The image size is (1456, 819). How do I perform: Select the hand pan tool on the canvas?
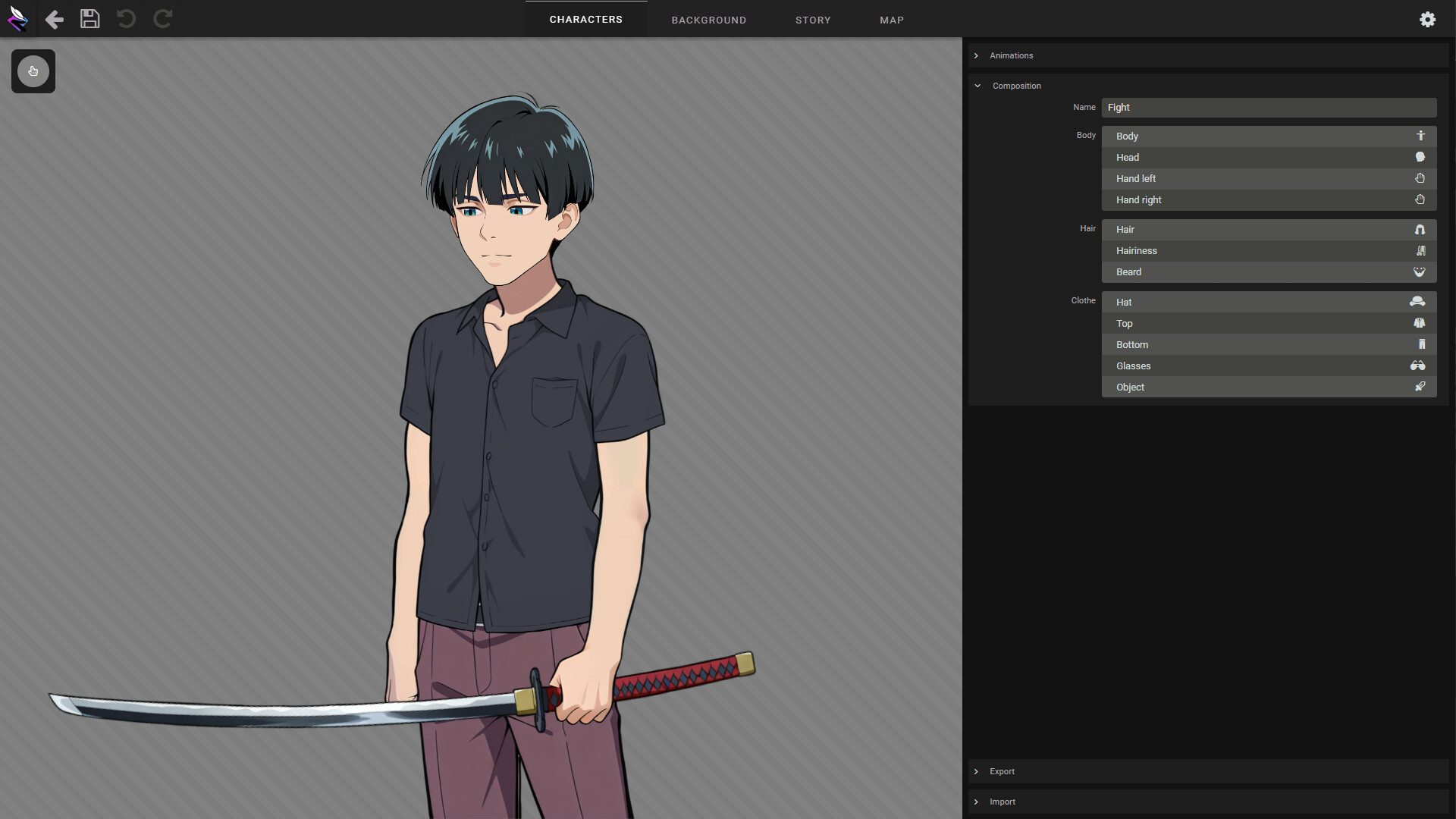point(33,71)
